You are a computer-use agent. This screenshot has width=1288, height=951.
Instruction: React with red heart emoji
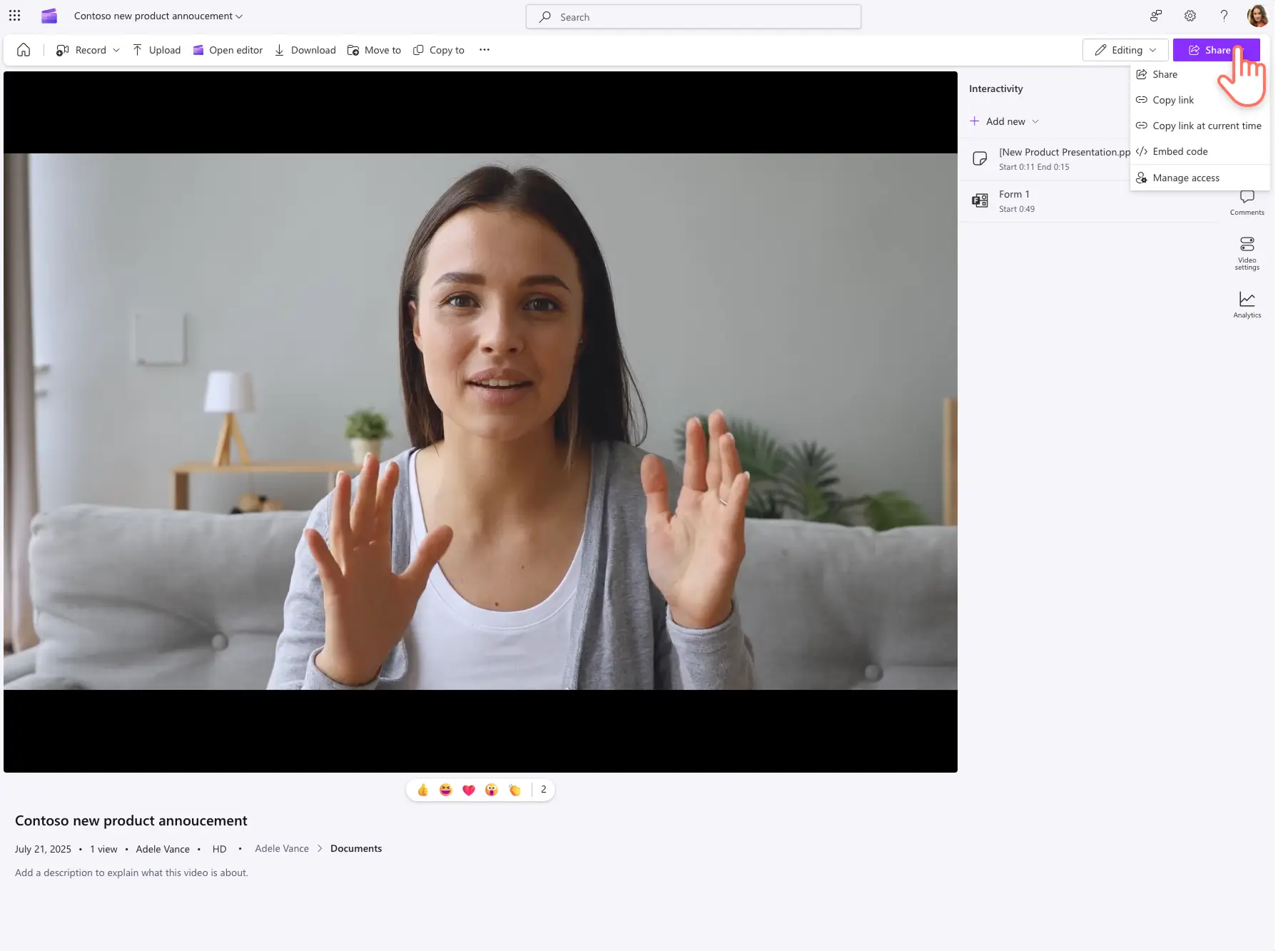[x=469, y=790]
